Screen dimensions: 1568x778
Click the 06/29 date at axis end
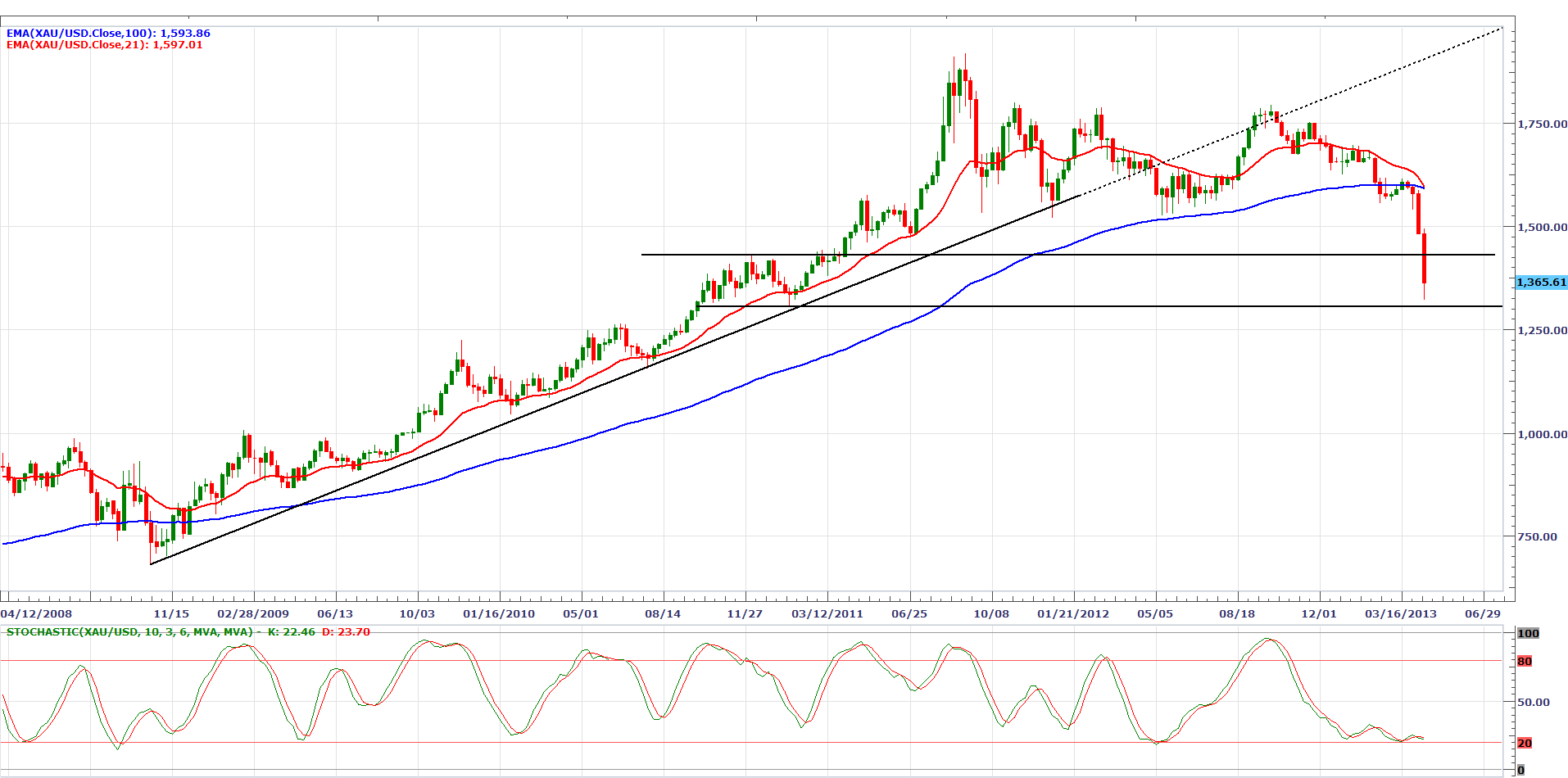tap(1483, 613)
